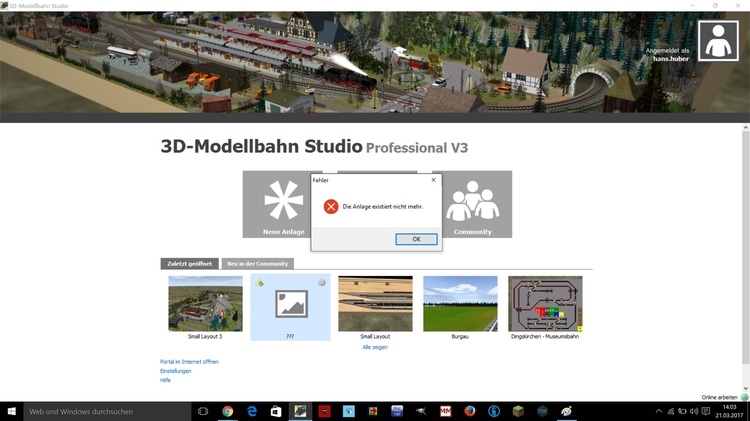
Task: Close the Fehler dialog with X
Action: coord(433,180)
